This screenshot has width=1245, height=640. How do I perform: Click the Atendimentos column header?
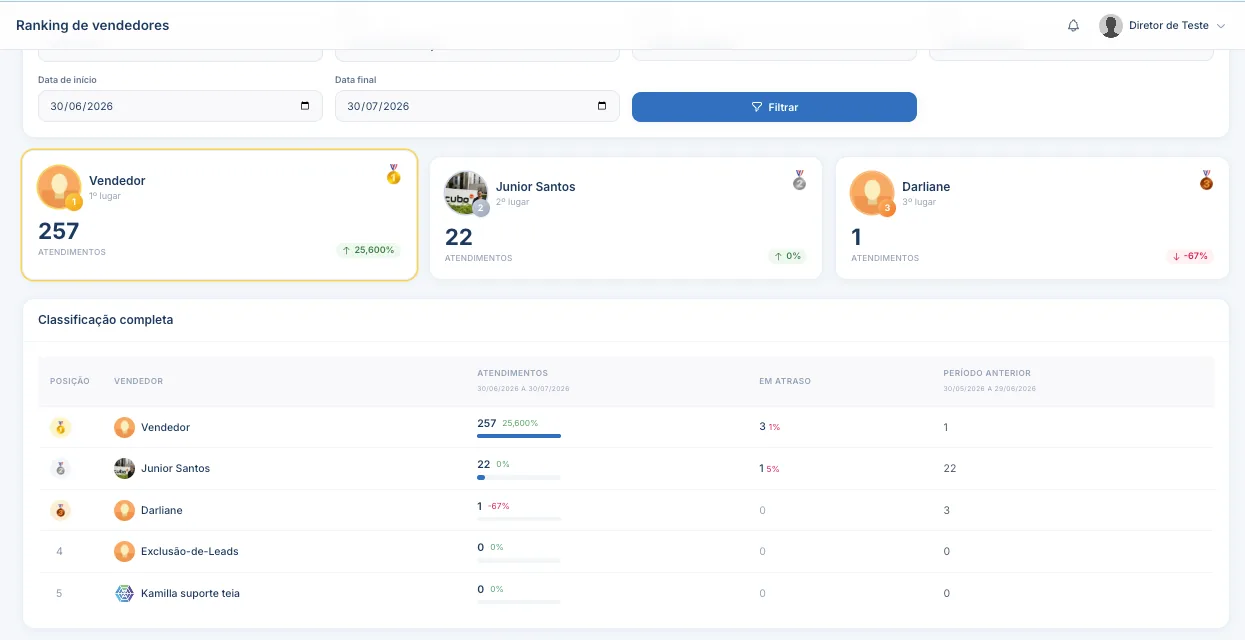pos(512,373)
